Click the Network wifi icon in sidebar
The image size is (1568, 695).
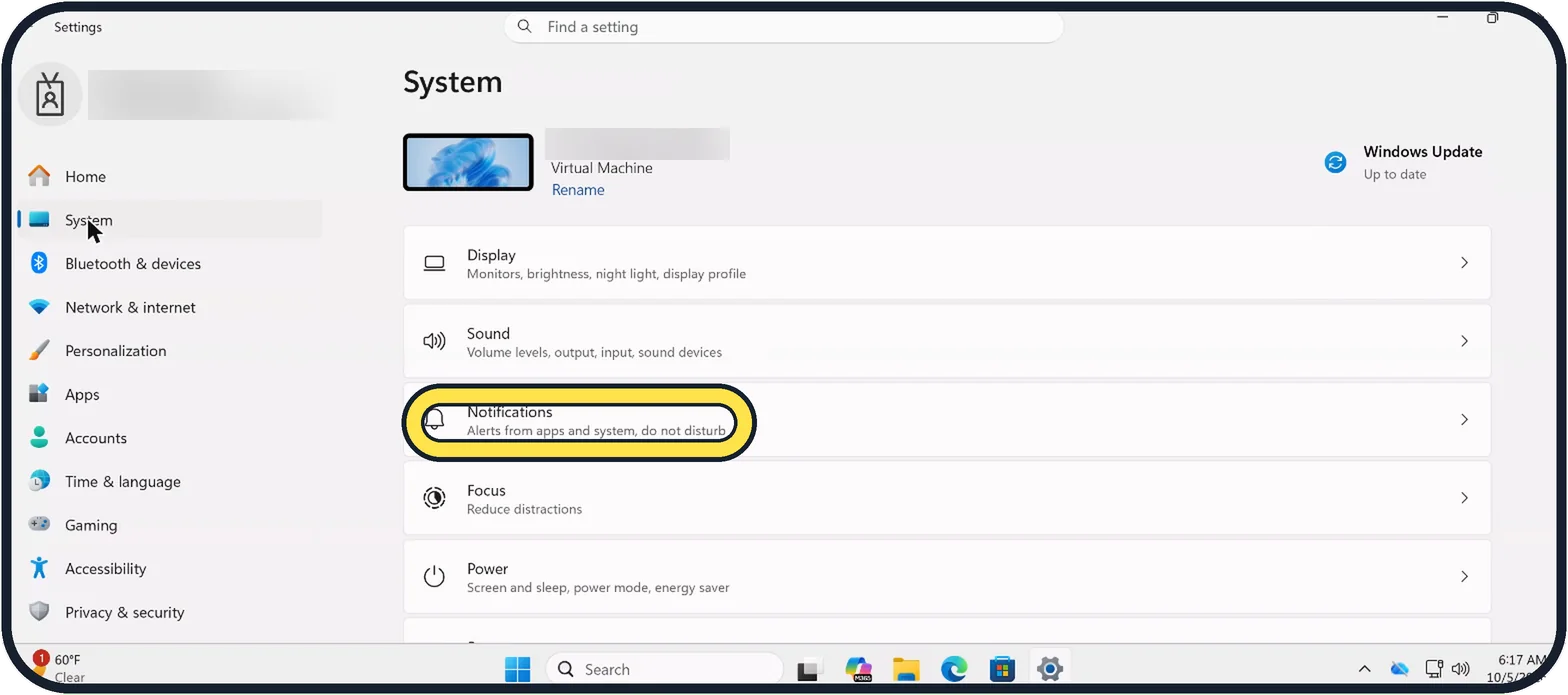pyautogui.click(x=39, y=307)
